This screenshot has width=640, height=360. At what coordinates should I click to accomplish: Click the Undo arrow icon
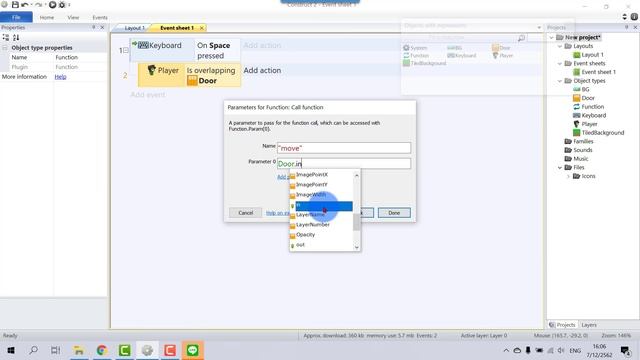click(25, 5)
